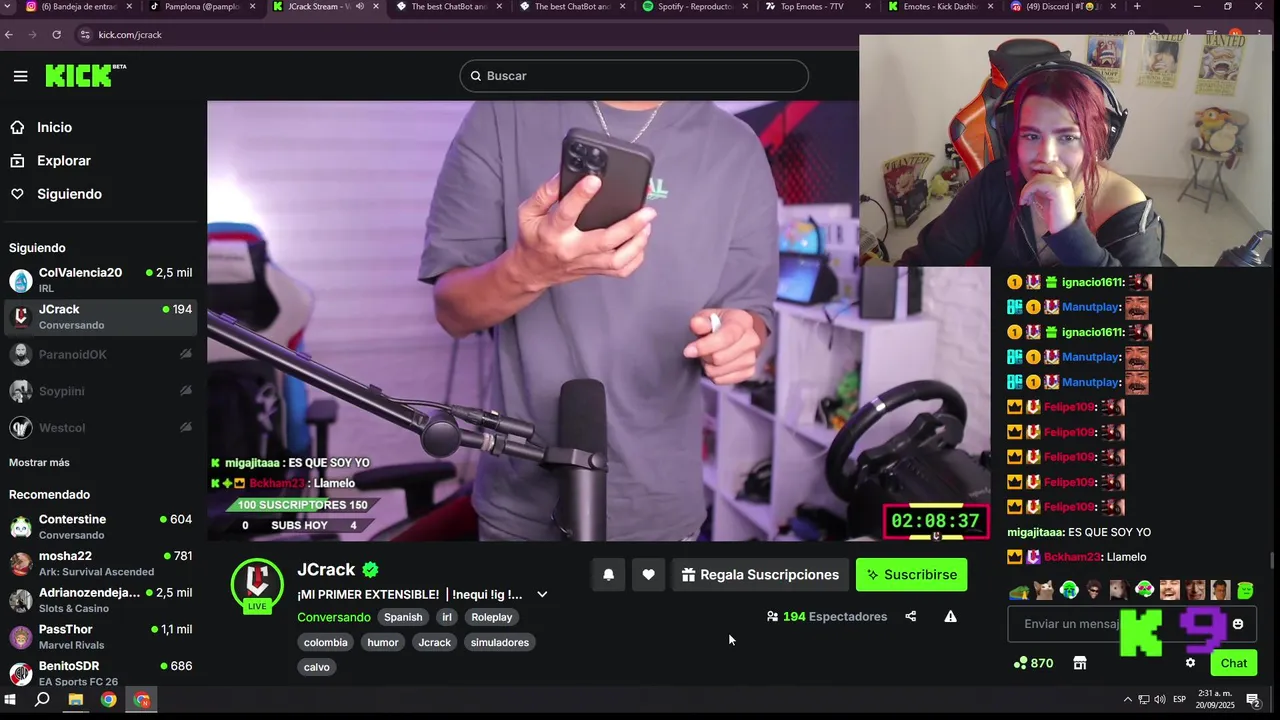
Task: Open offline channel ParanoidOK
Action: [100, 354]
